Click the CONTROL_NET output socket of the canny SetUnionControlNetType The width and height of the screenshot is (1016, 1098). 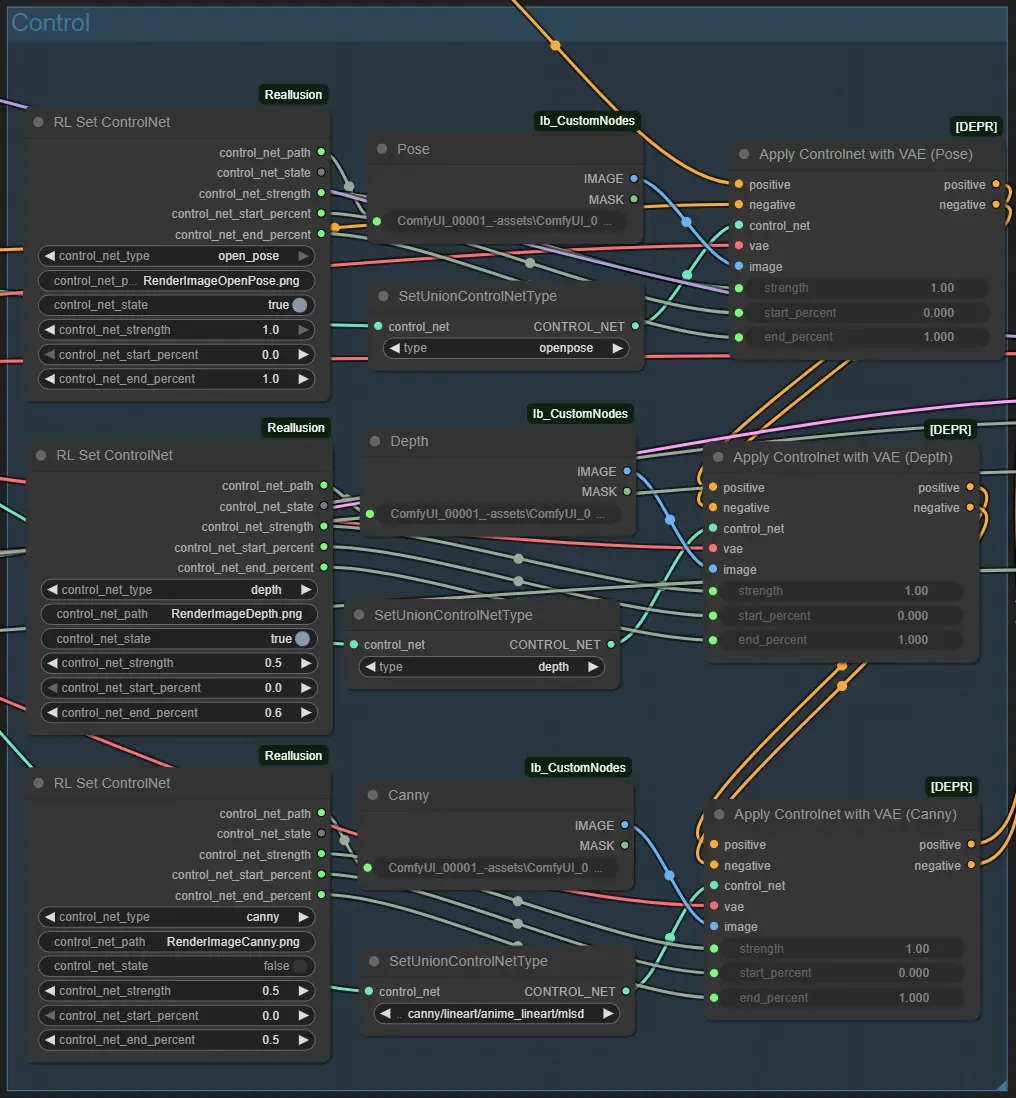[626, 992]
